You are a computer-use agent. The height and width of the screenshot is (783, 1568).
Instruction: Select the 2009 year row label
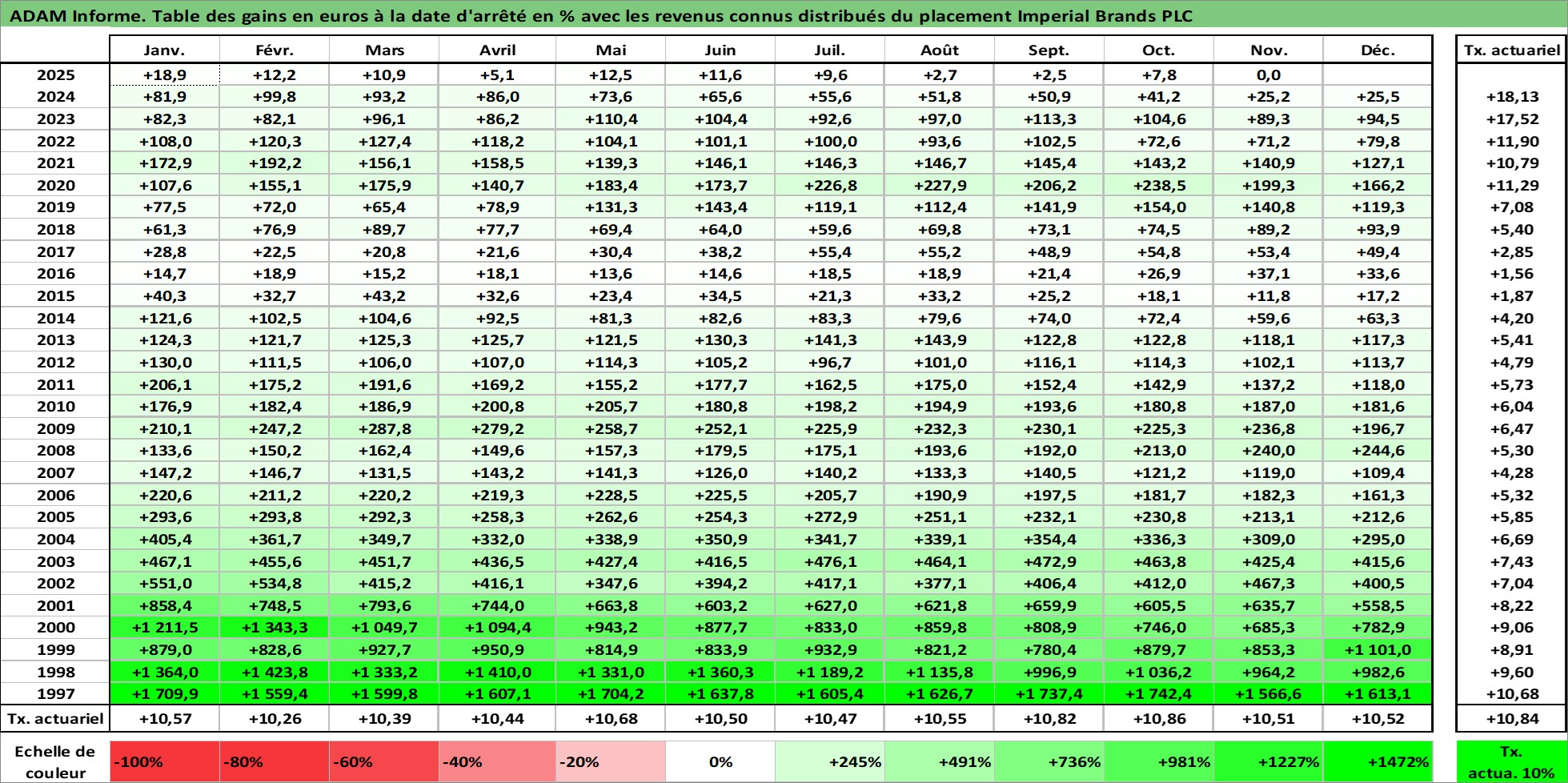pyautogui.click(x=55, y=429)
